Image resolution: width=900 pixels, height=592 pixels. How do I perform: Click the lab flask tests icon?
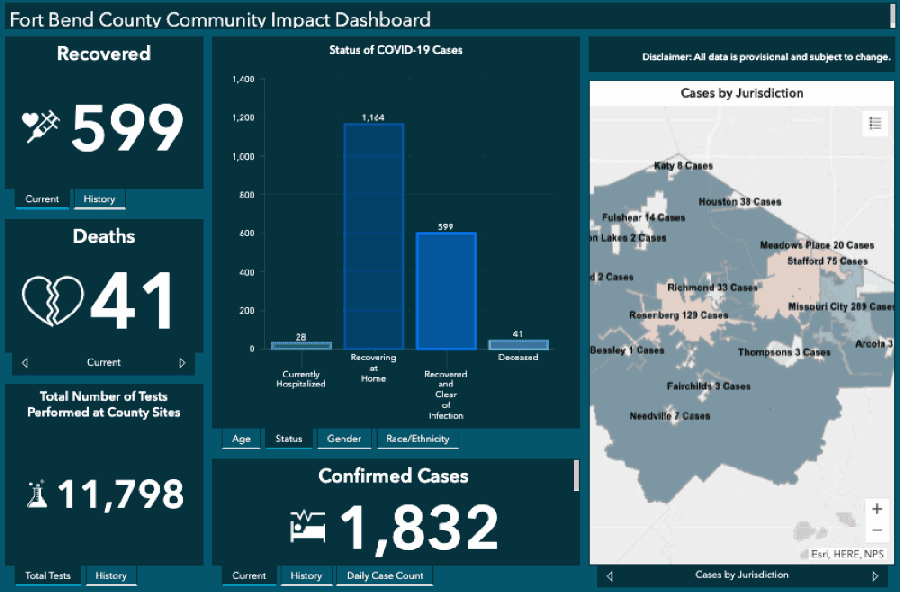(x=37, y=494)
